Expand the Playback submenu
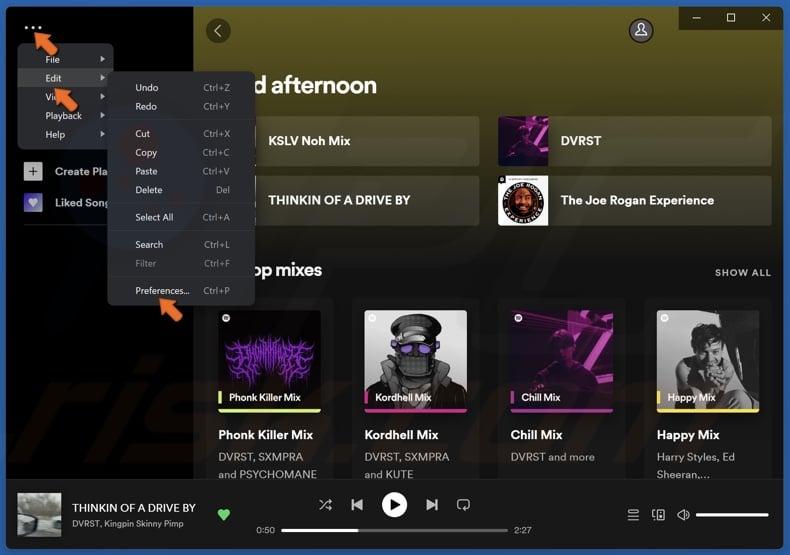Screen dimensions: 790x555 (65, 115)
